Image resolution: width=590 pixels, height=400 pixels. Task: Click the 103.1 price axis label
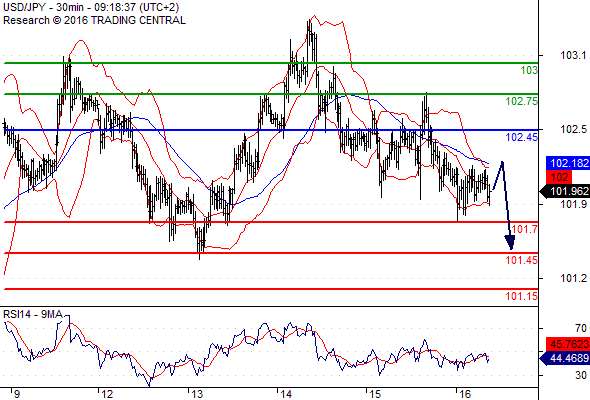coord(573,55)
